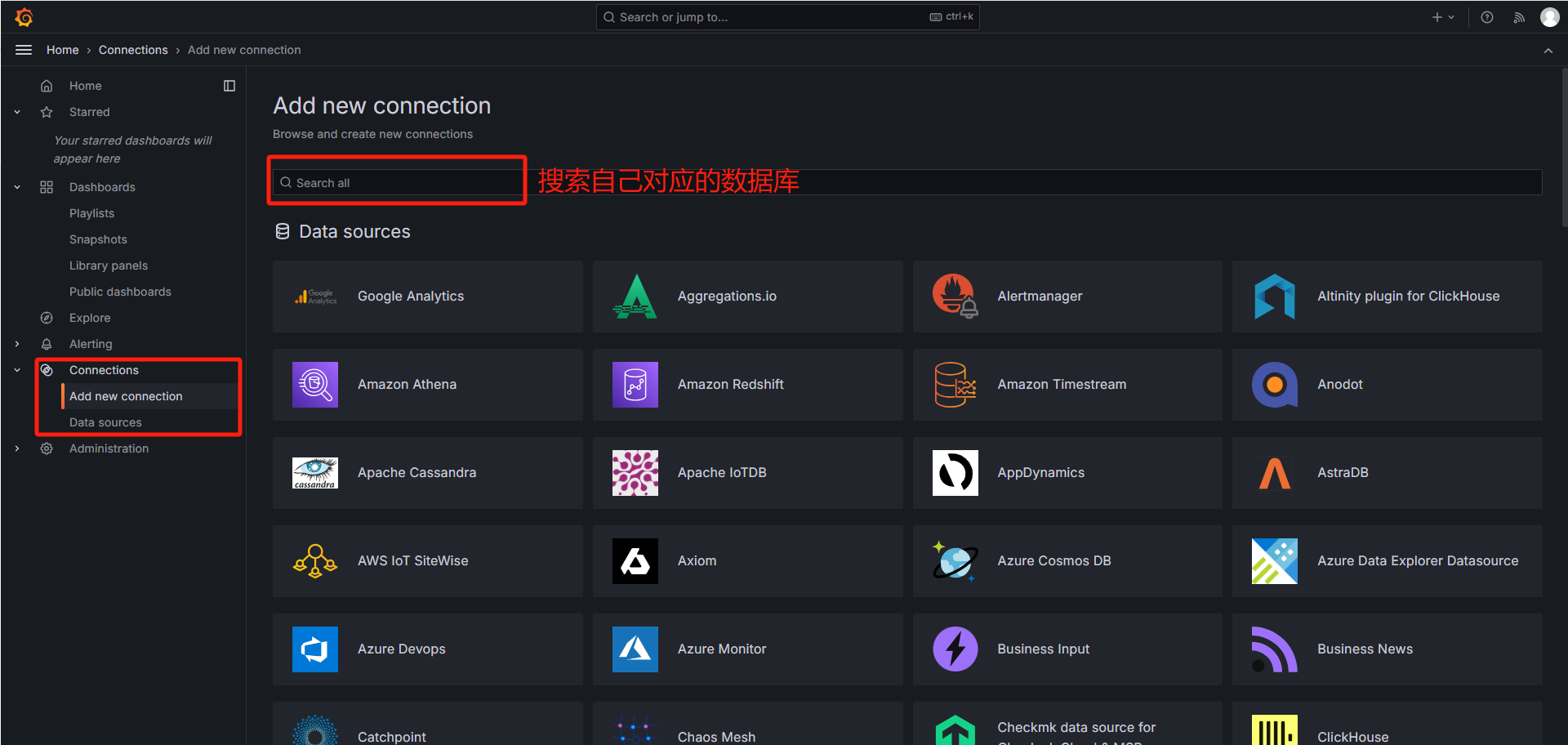Focus the Search or jump to box
This screenshot has height=745, width=1568.
[x=787, y=17]
